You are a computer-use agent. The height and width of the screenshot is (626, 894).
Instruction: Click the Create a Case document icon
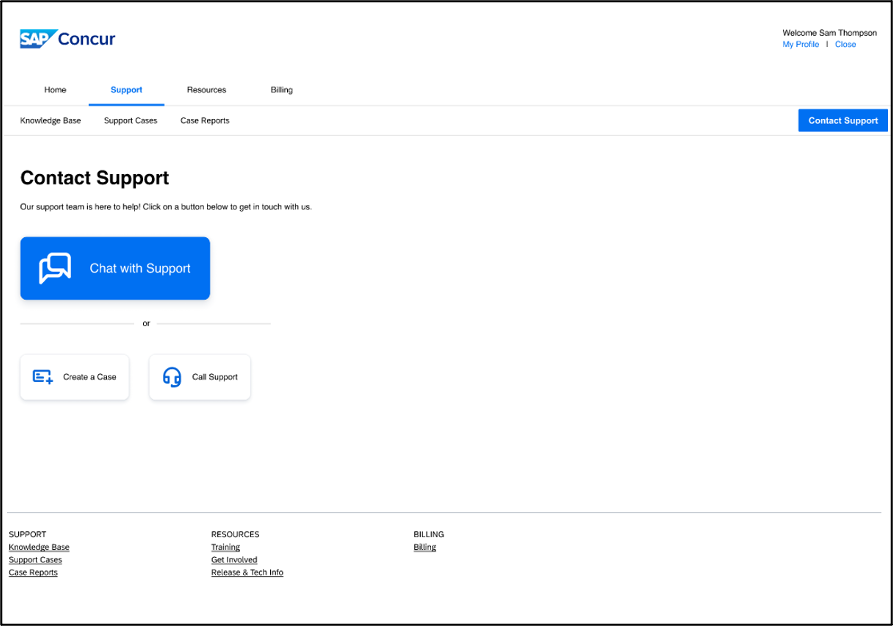pyautogui.click(x=40, y=376)
